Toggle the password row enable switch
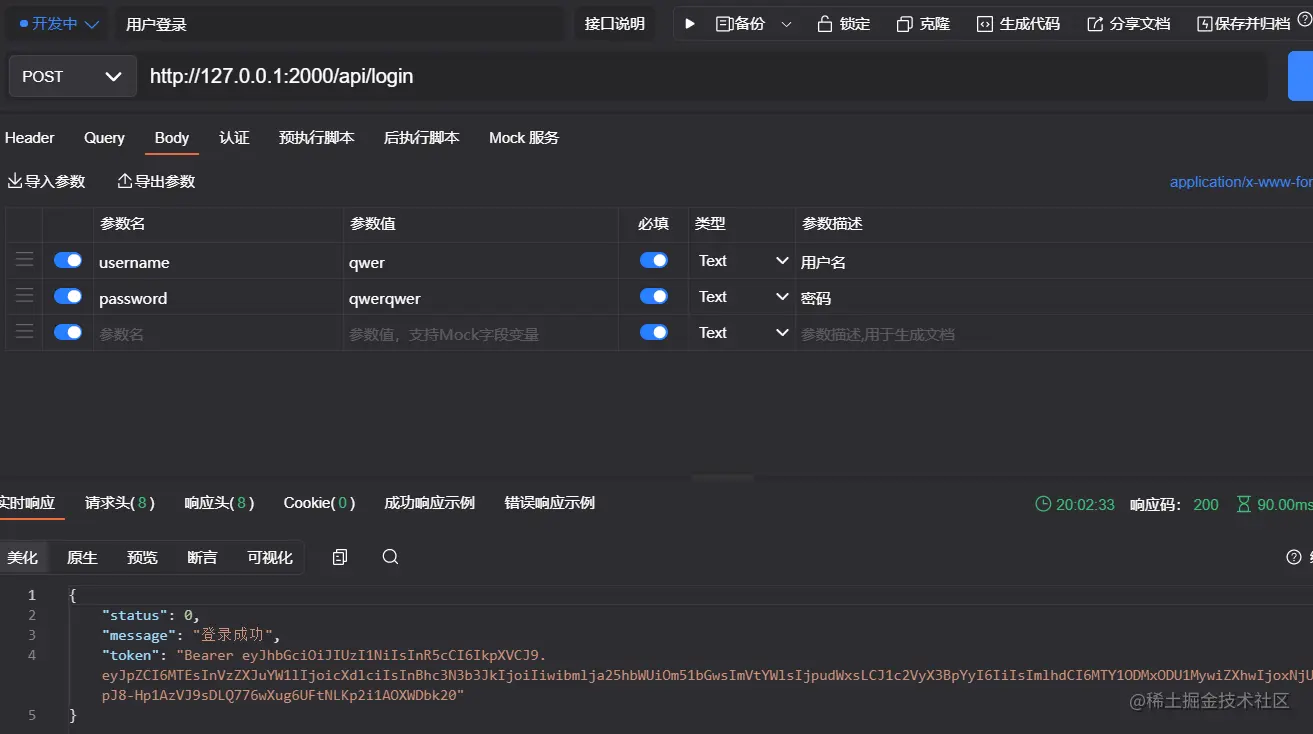 click(68, 296)
